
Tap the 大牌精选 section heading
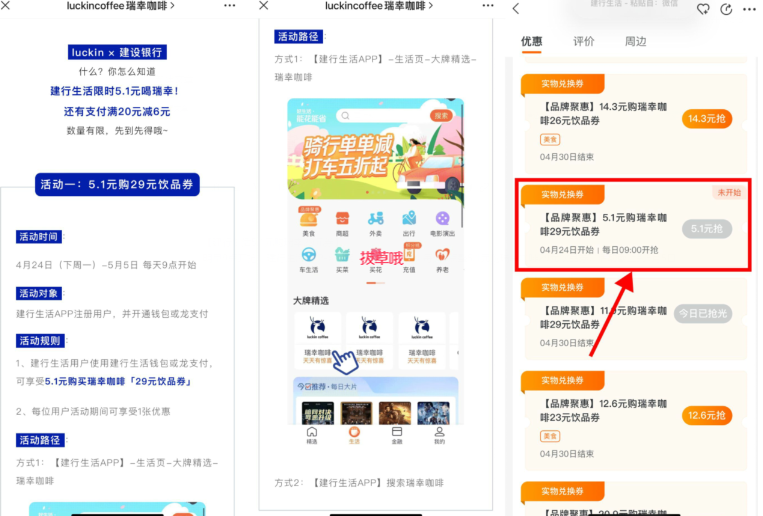[x=310, y=301]
